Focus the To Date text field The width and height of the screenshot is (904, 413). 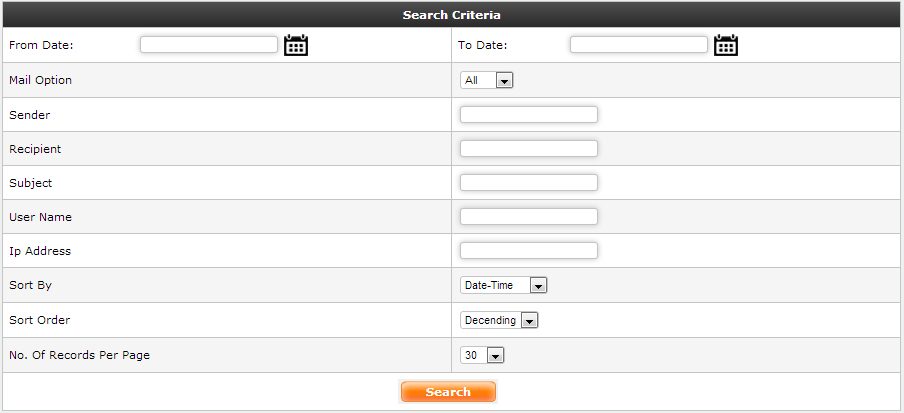pyautogui.click(x=638, y=44)
